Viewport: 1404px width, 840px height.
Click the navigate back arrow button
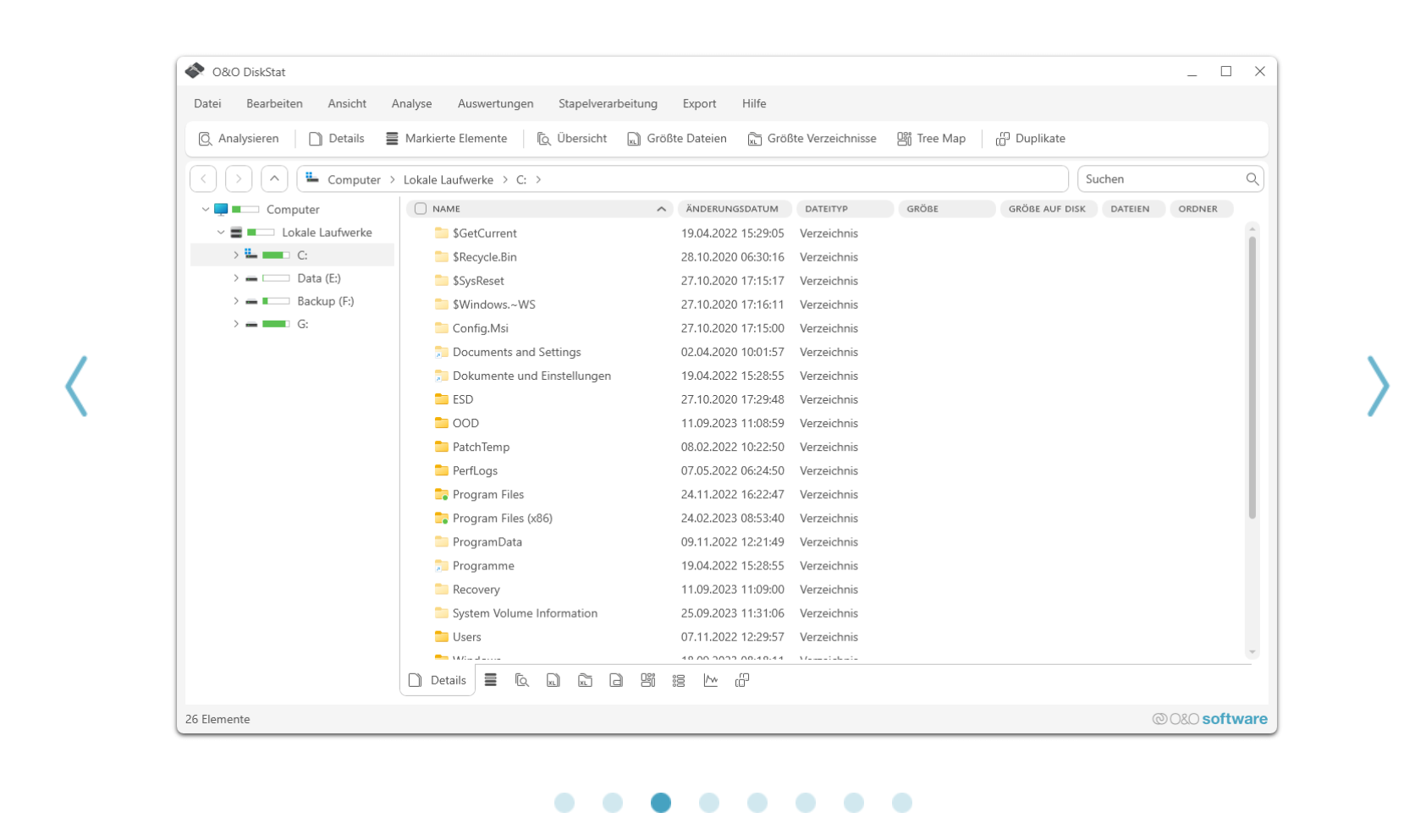[x=203, y=179]
